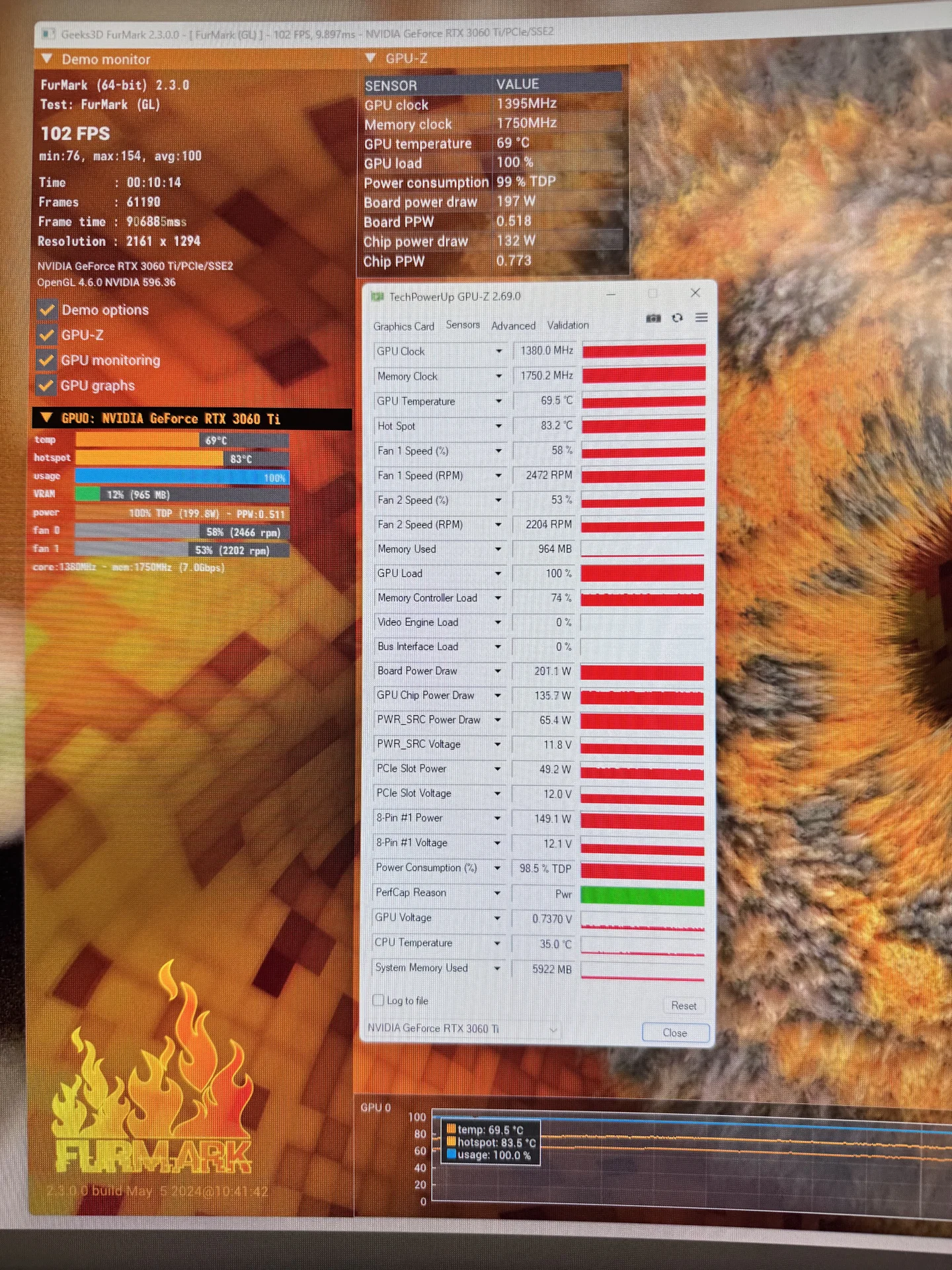Open the CPU Temperature sensor dropdown
The image size is (952, 1270).
coord(497,944)
